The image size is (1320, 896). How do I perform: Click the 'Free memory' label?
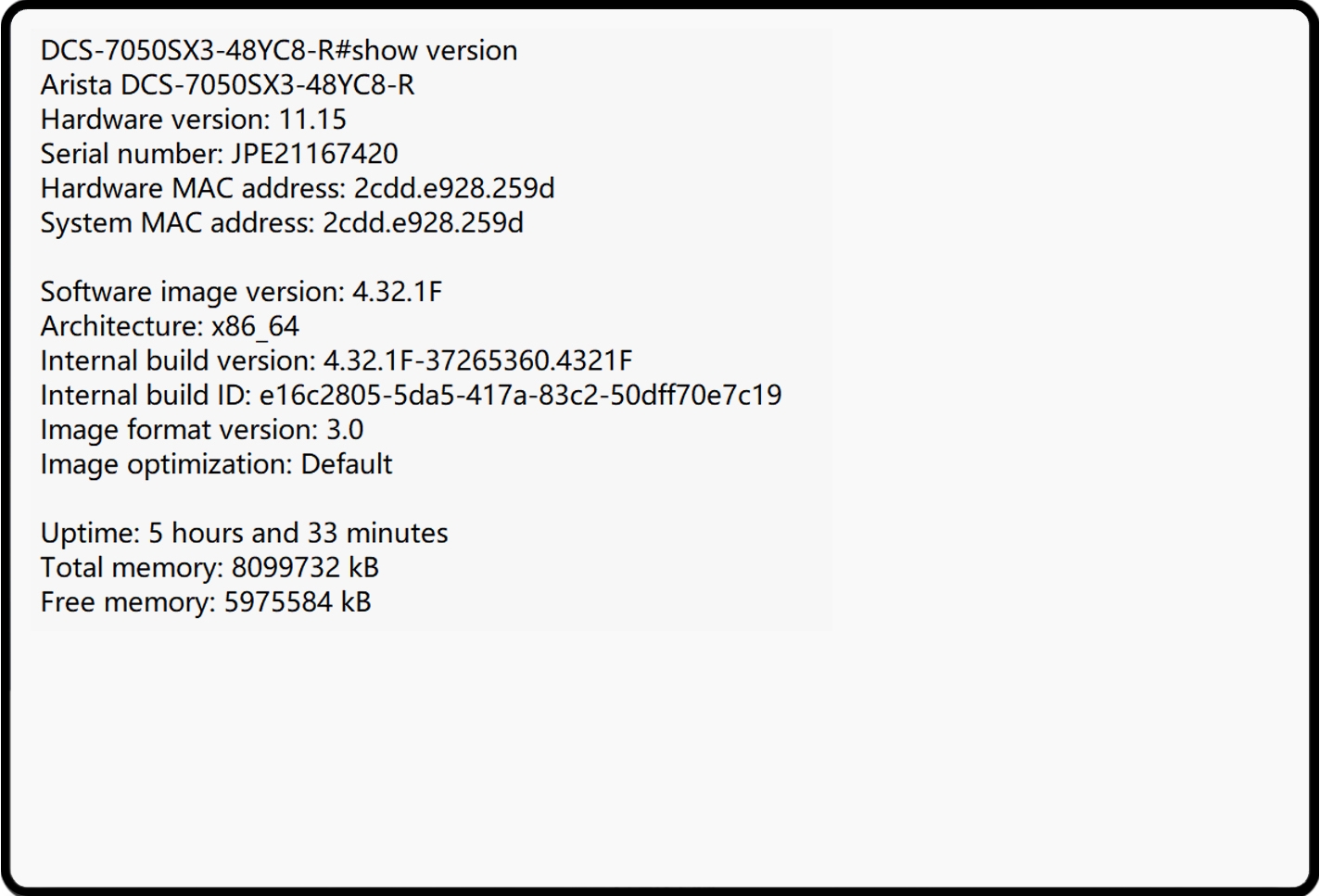click(x=124, y=602)
